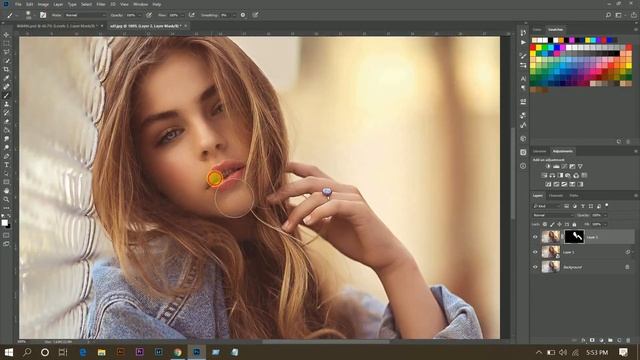The height and width of the screenshot is (360, 640).
Task: Select the Eyedropper tool
Action: (7, 78)
